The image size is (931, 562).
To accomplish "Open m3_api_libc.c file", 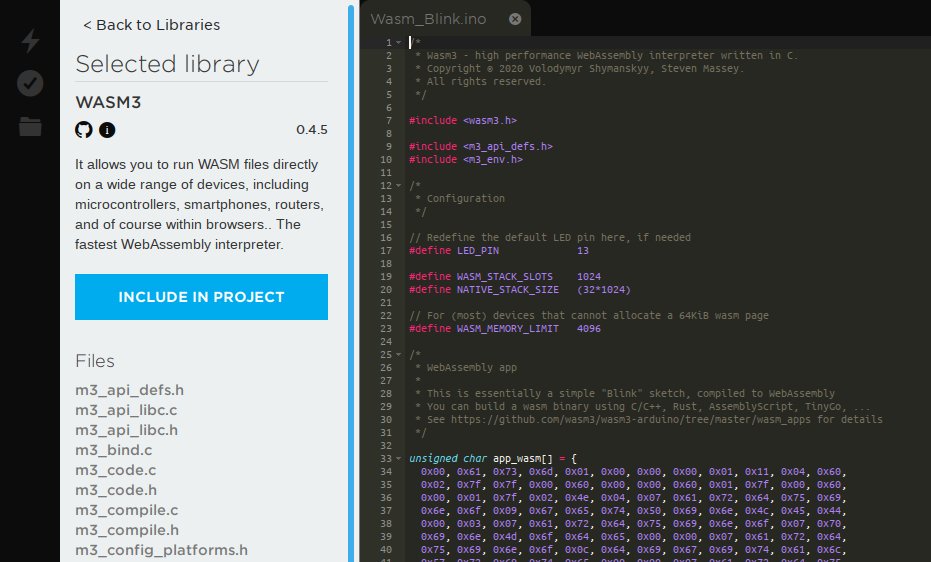I will (126, 410).
